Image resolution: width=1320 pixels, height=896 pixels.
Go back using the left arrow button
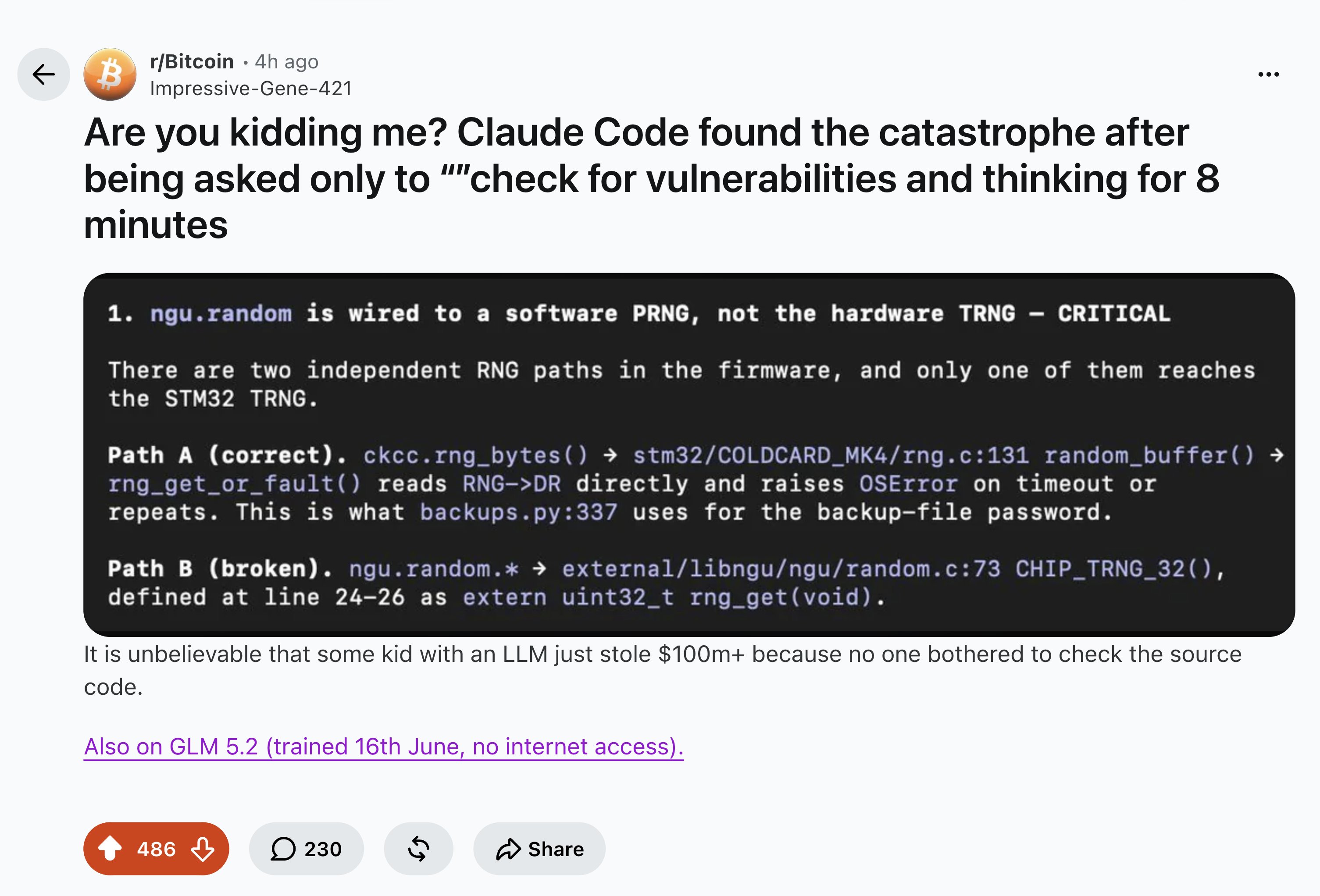pos(44,75)
